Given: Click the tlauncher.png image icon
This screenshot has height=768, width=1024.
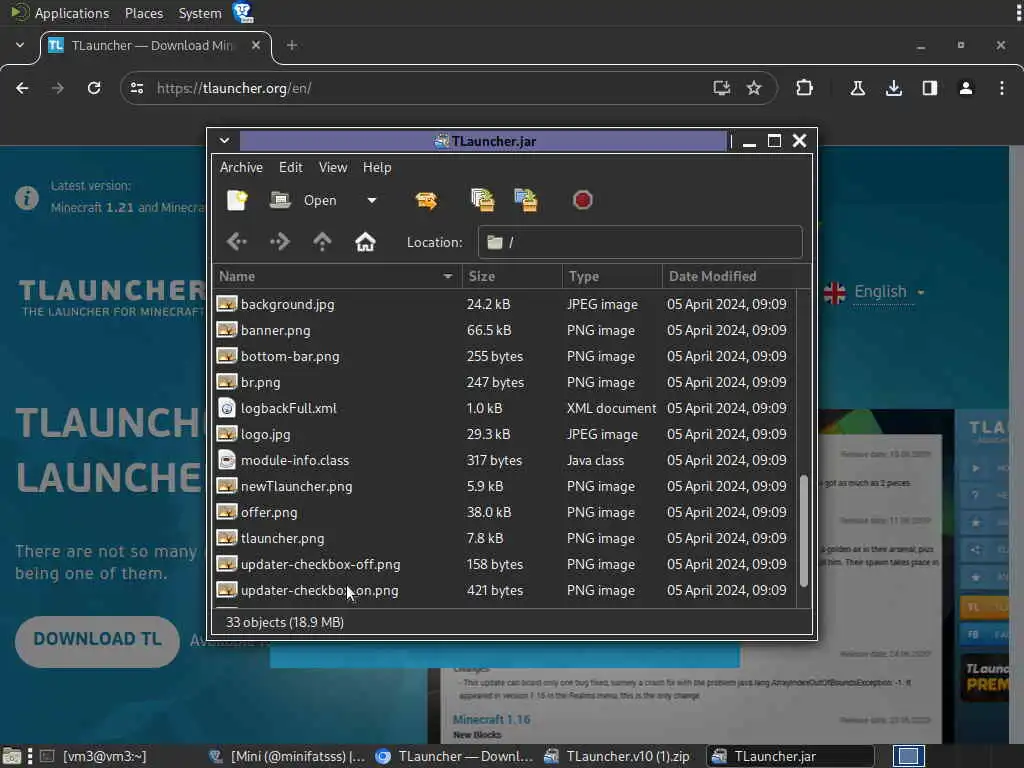Looking at the screenshot, I should (x=227, y=538).
